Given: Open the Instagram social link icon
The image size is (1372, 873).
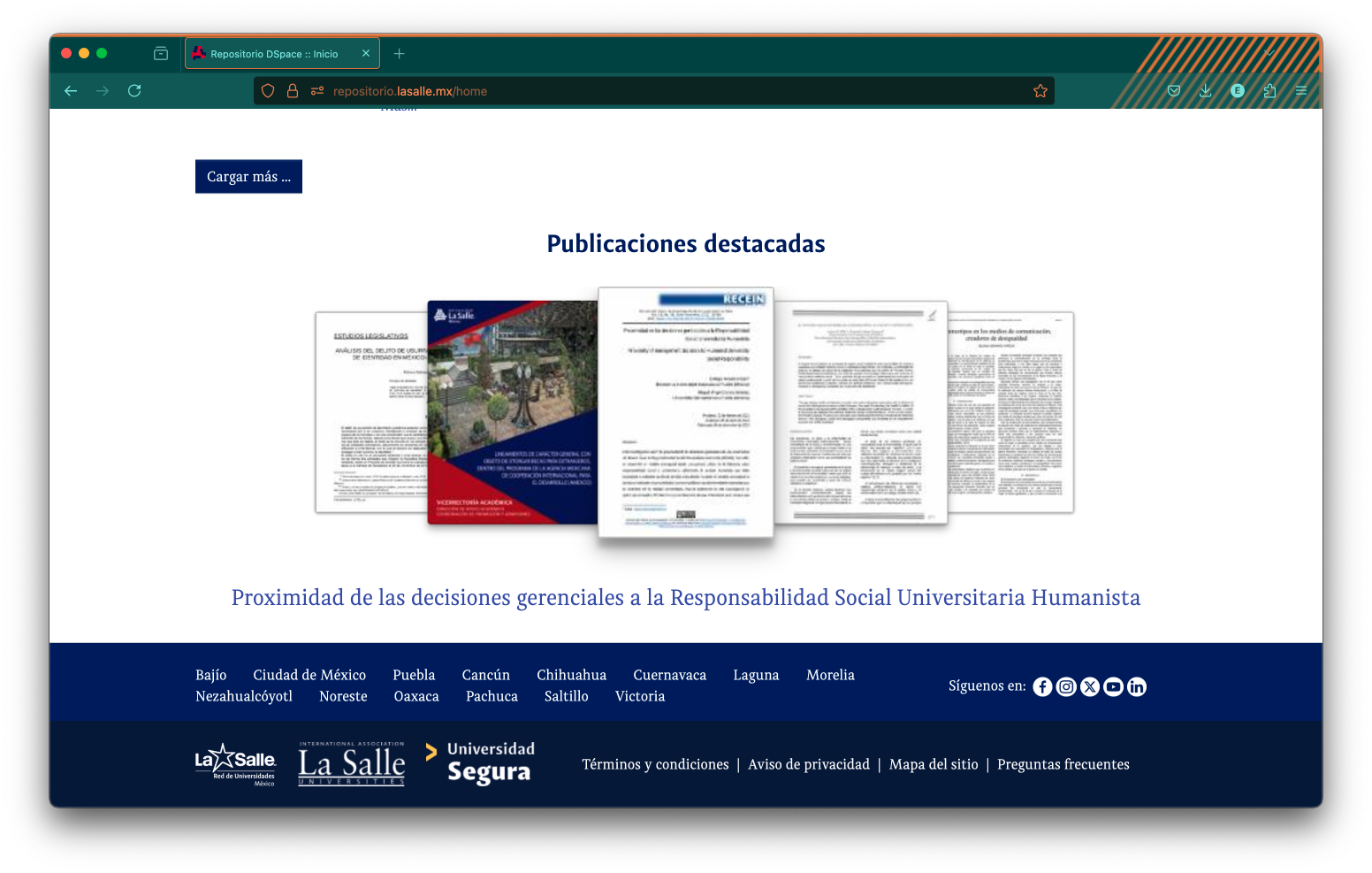Looking at the screenshot, I should (x=1066, y=687).
